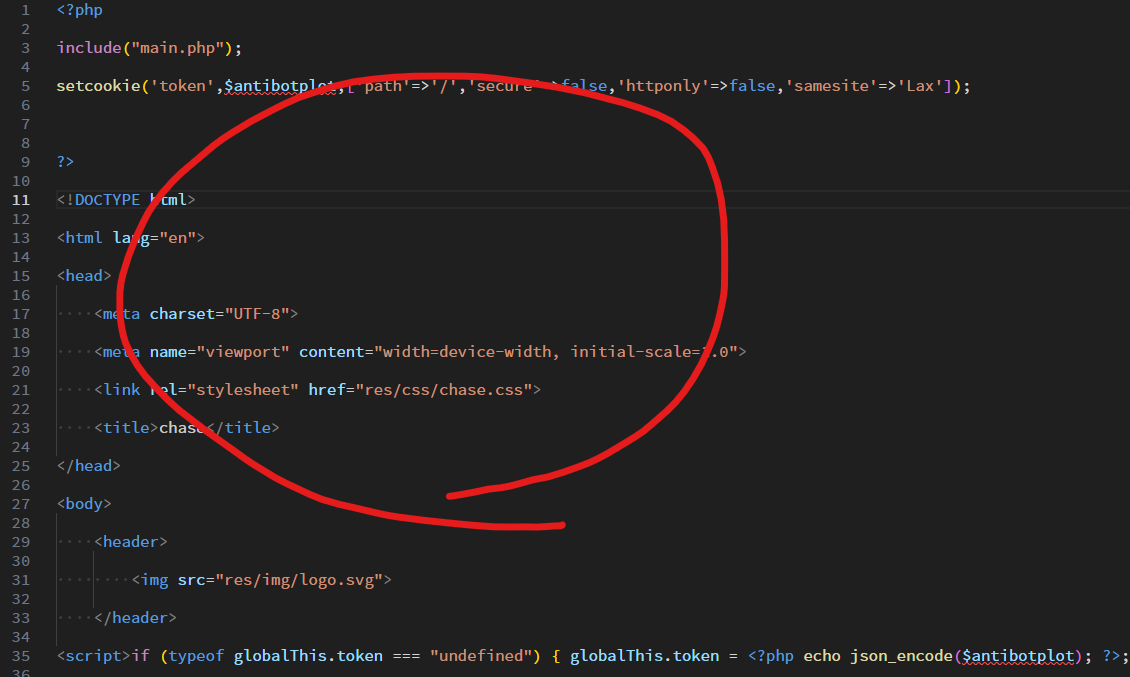The height and width of the screenshot is (677, 1130).
Task: Click the opening <script> tag
Action: (x=94, y=656)
